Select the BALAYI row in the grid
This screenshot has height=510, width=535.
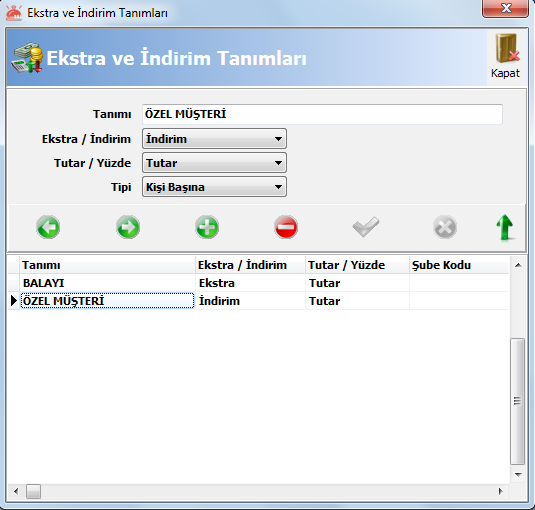point(259,283)
